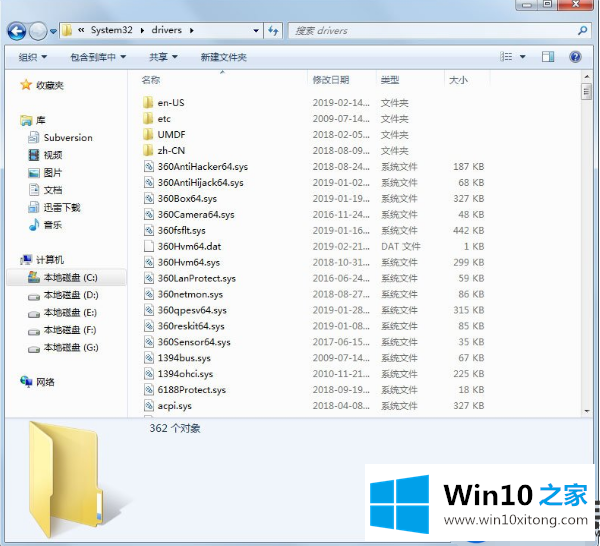This screenshot has height=546, width=600.
Task: Select drivers in the address path
Action: tap(166, 30)
